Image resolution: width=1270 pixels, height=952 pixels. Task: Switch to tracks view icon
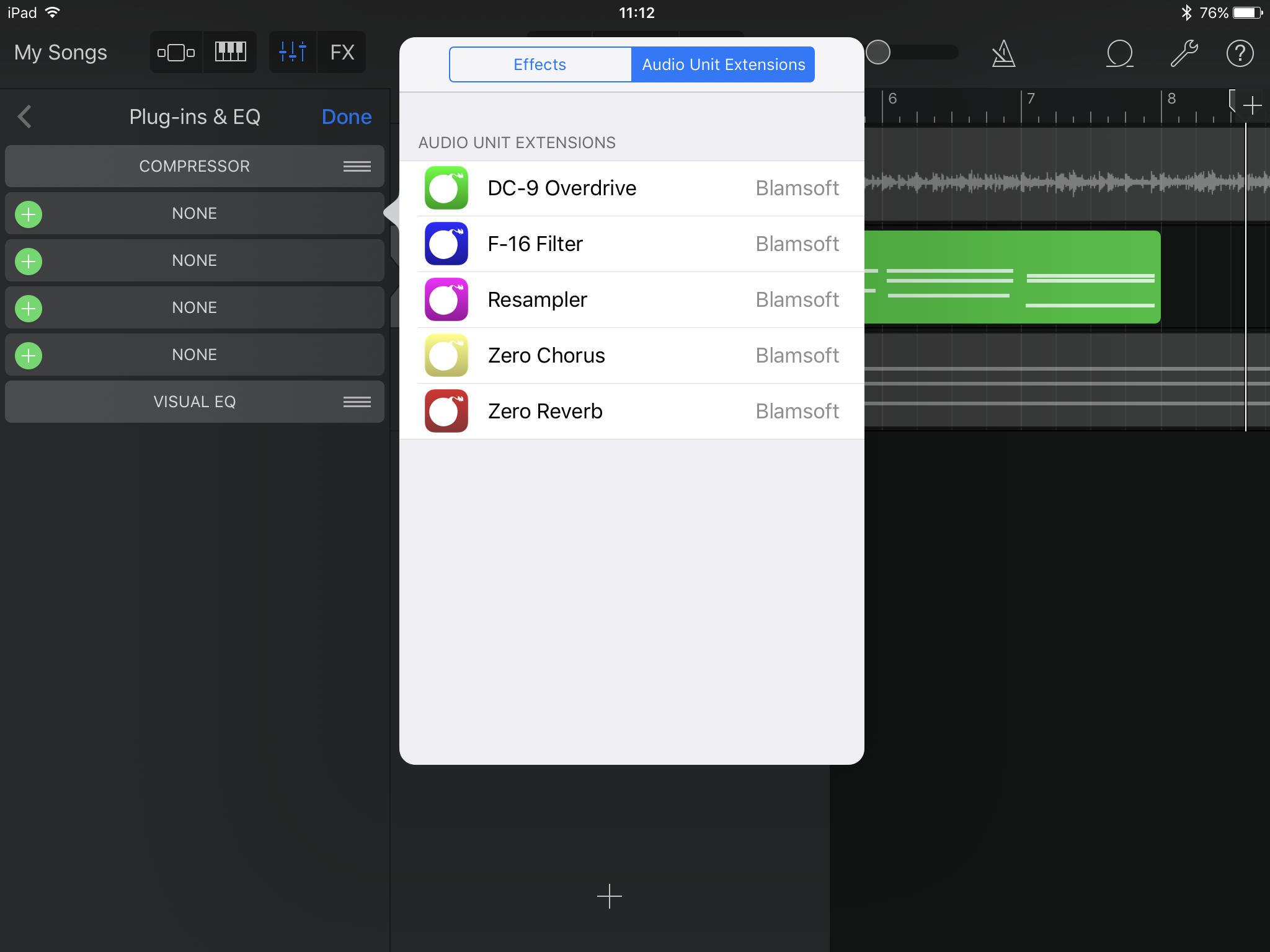point(176,53)
